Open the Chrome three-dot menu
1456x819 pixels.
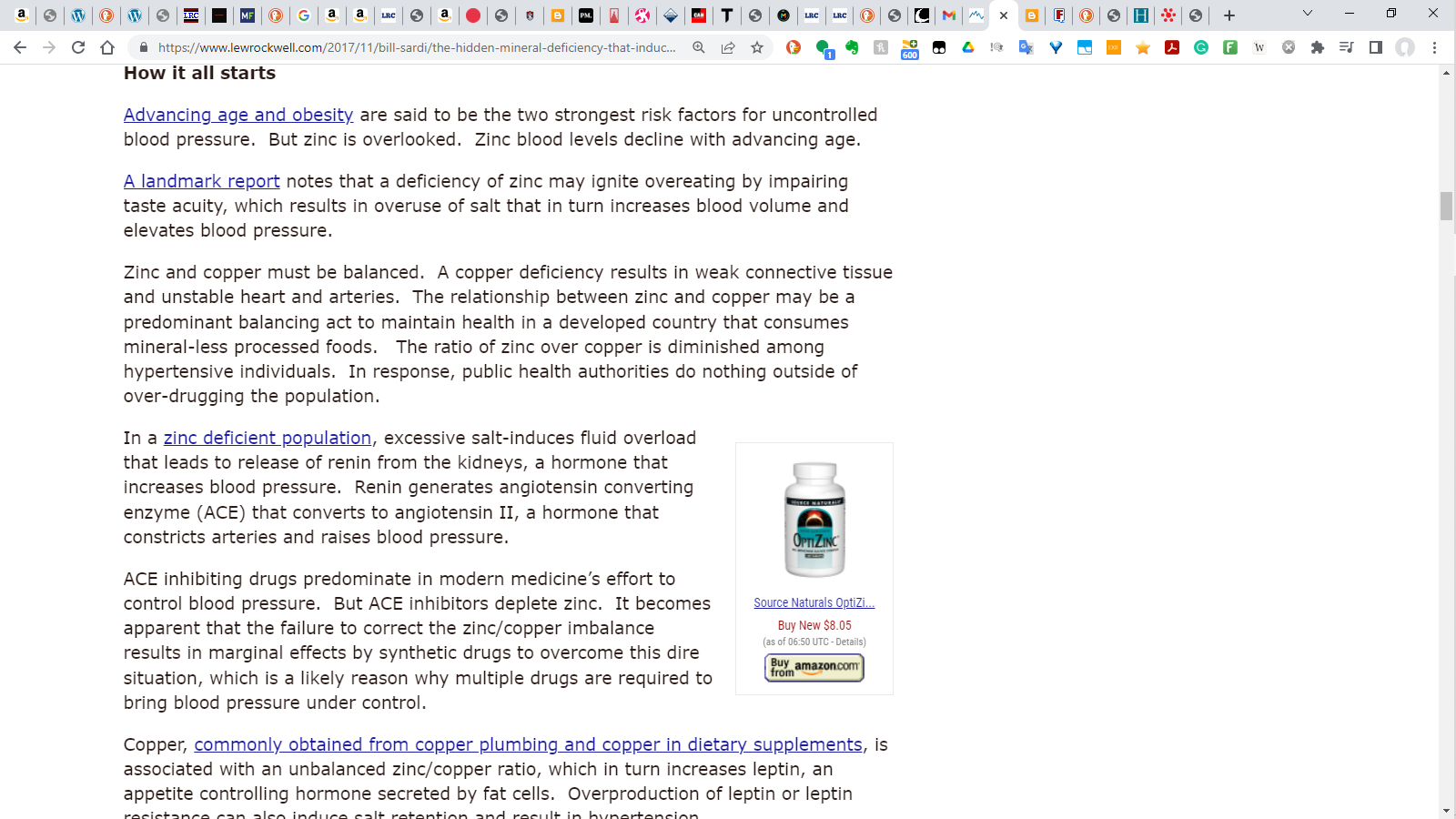coord(1435,47)
